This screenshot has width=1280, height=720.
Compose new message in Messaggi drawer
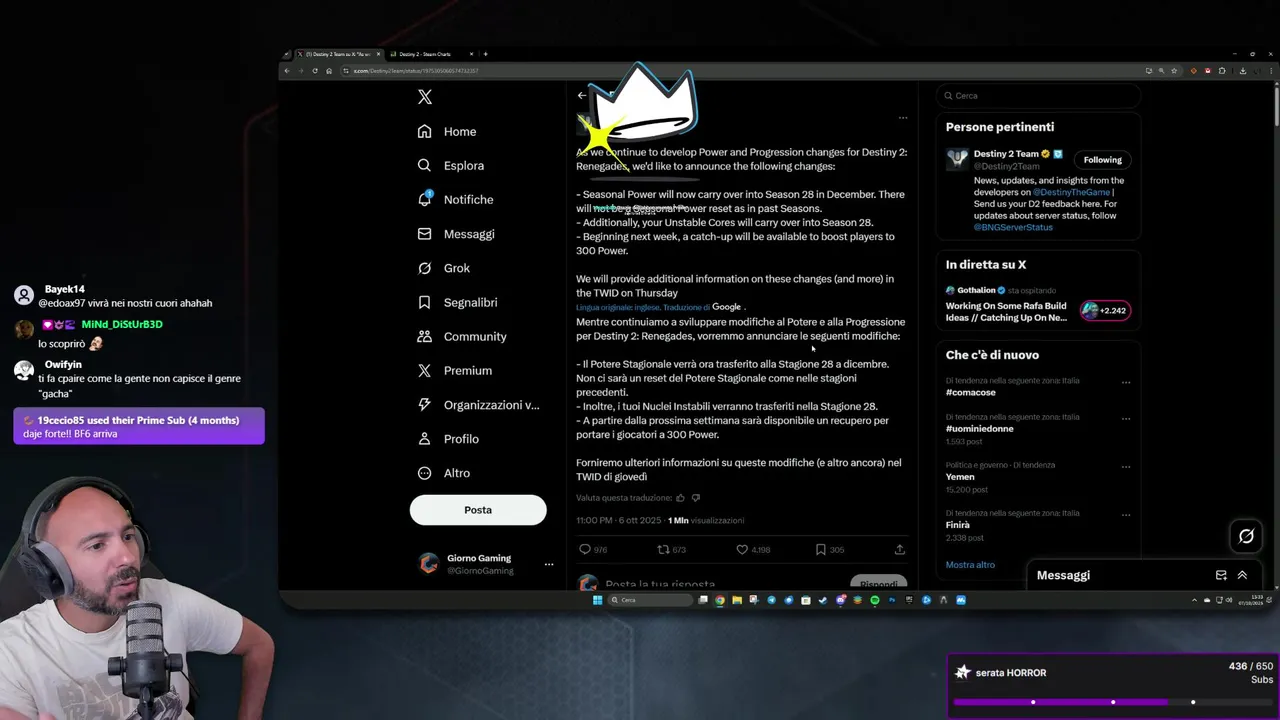pyautogui.click(x=1221, y=575)
